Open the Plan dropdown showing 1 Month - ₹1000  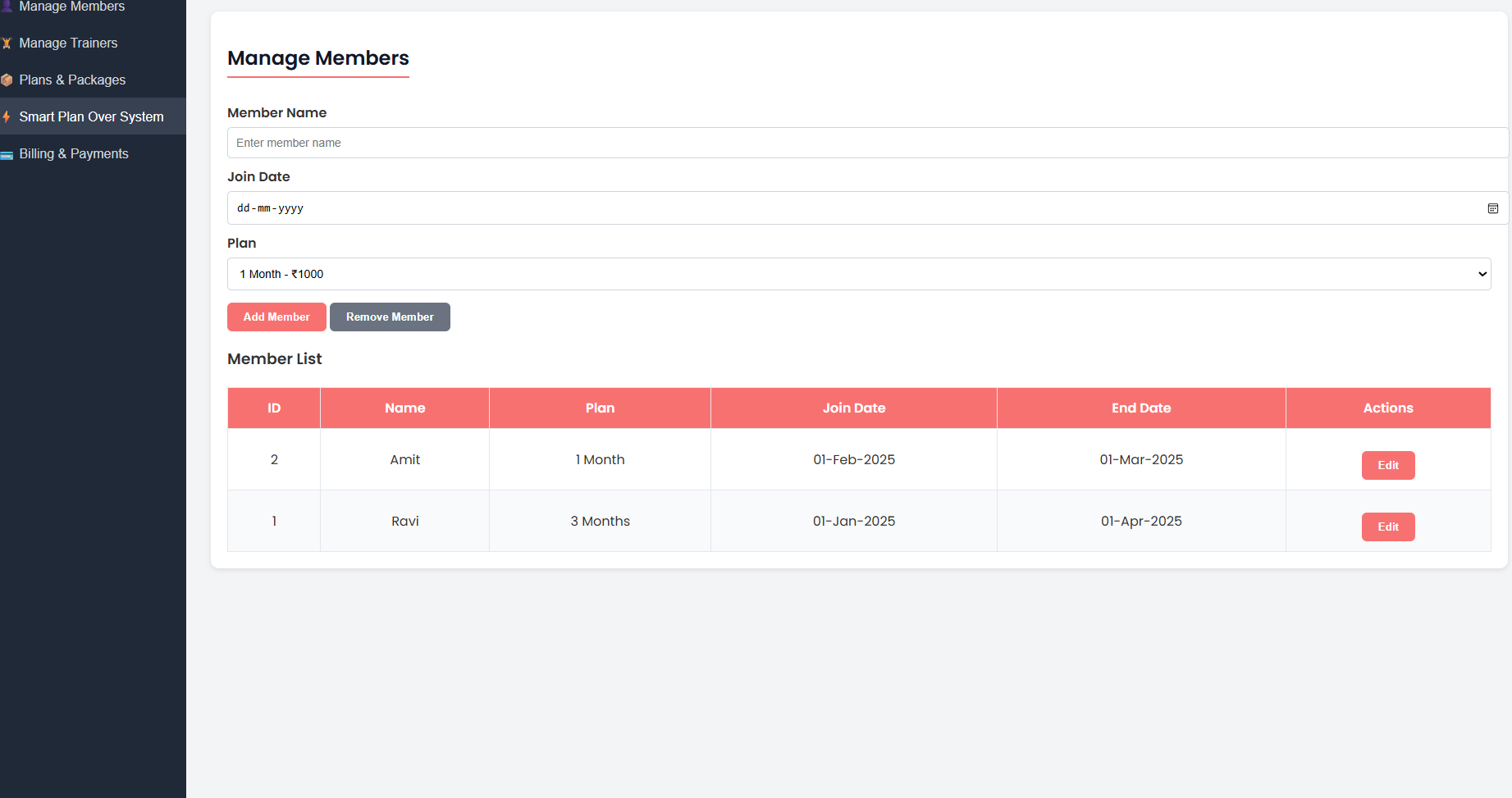pos(858,274)
